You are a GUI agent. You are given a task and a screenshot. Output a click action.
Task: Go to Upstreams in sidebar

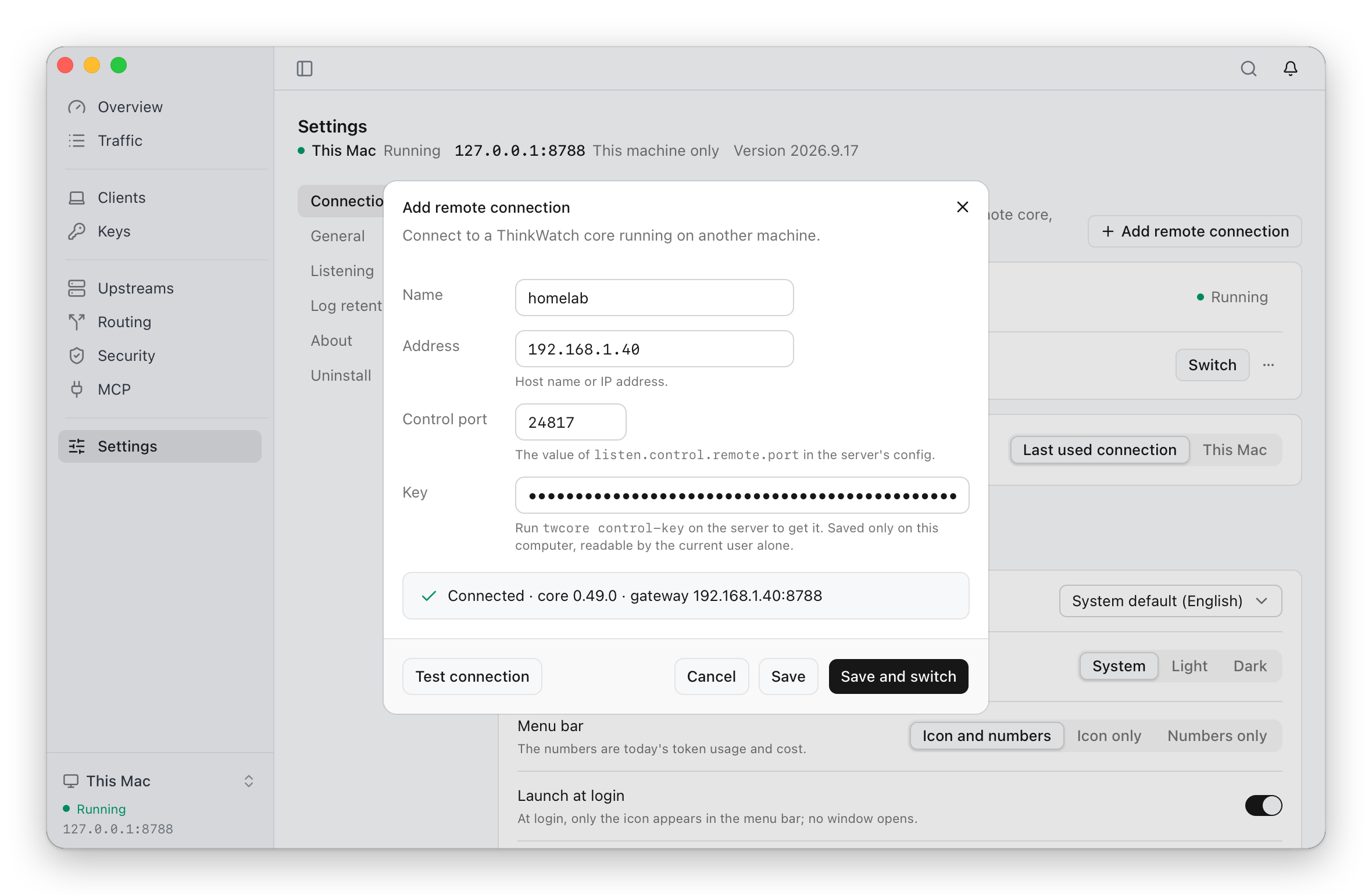[x=159, y=288]
